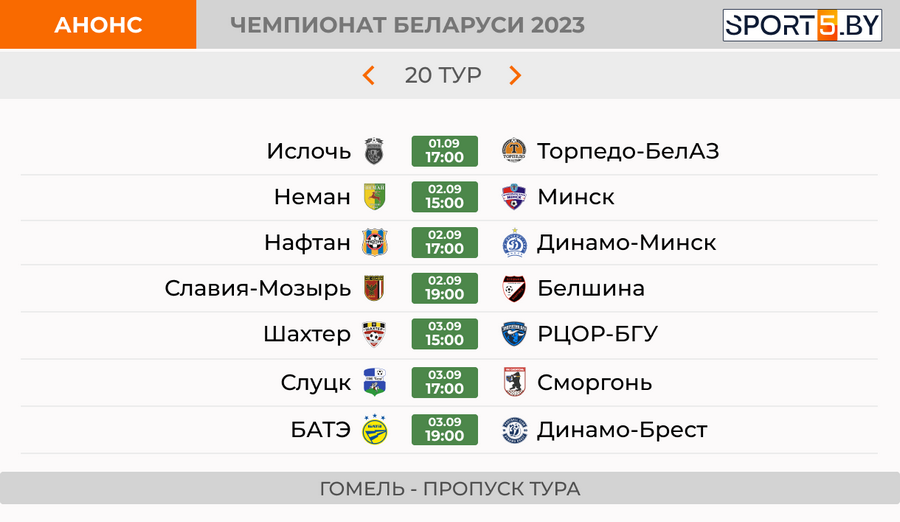Go to the previous tour with left chevron

point(368,75)
